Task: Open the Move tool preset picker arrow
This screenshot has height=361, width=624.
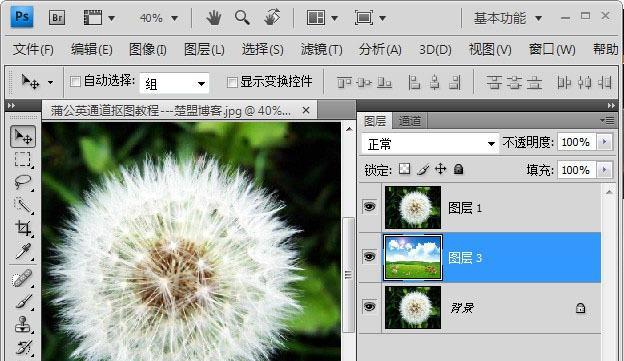Action: click(51, 83)
